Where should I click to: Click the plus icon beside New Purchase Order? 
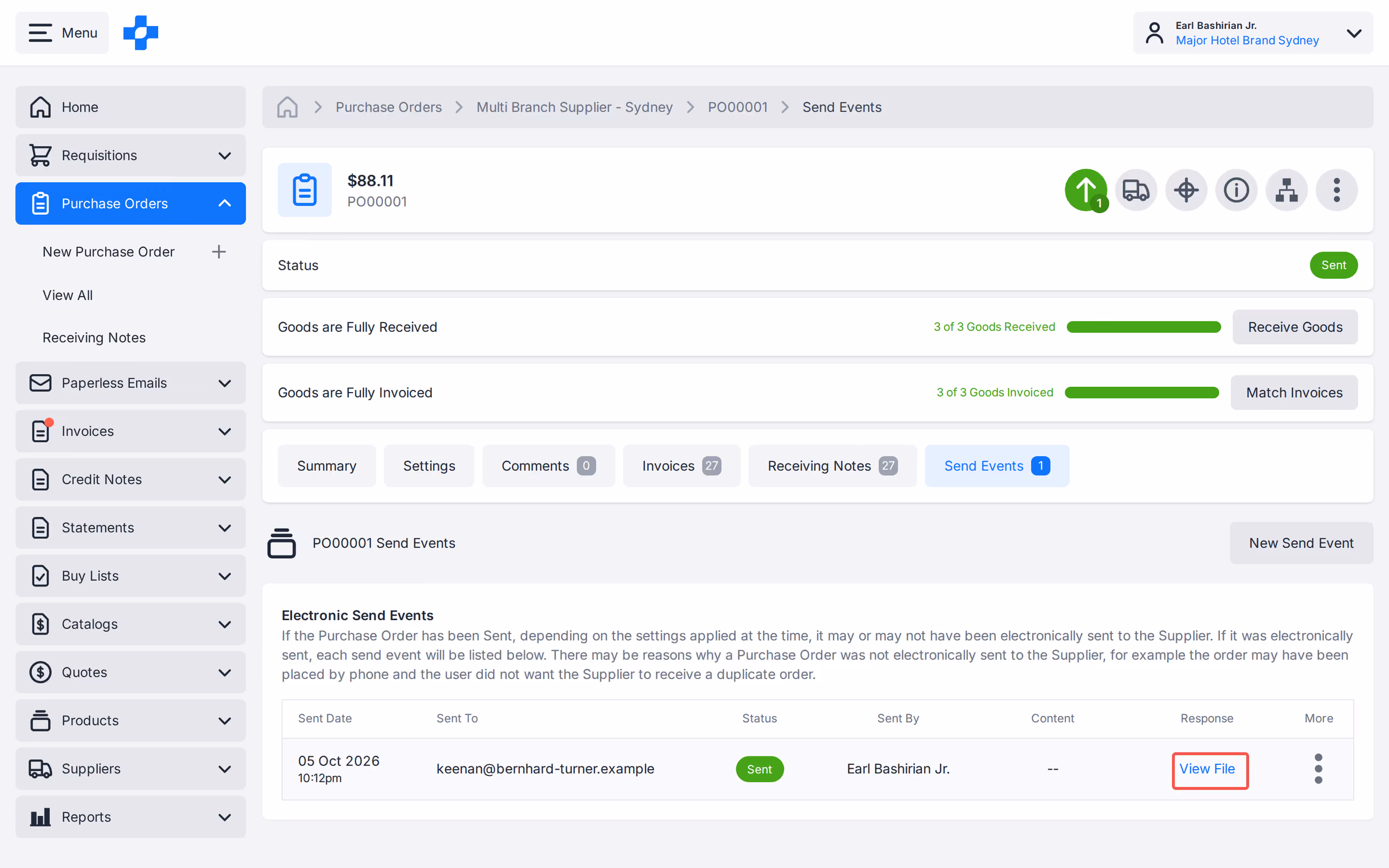[219, 252]
